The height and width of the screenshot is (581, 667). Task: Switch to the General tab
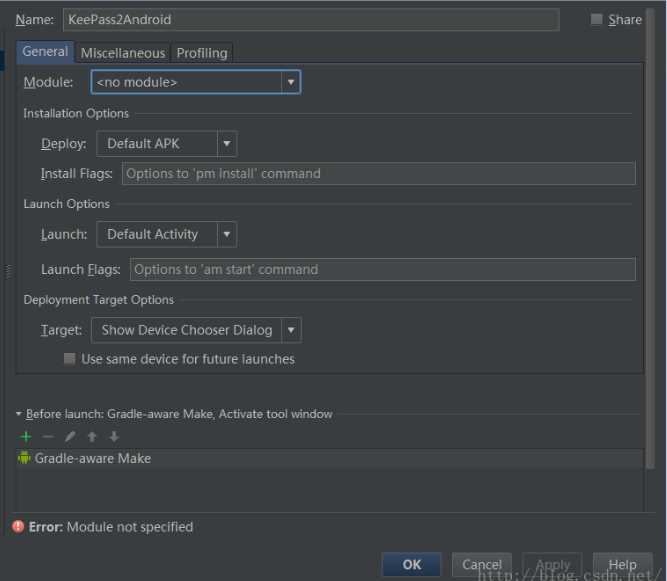click(45, 52)
